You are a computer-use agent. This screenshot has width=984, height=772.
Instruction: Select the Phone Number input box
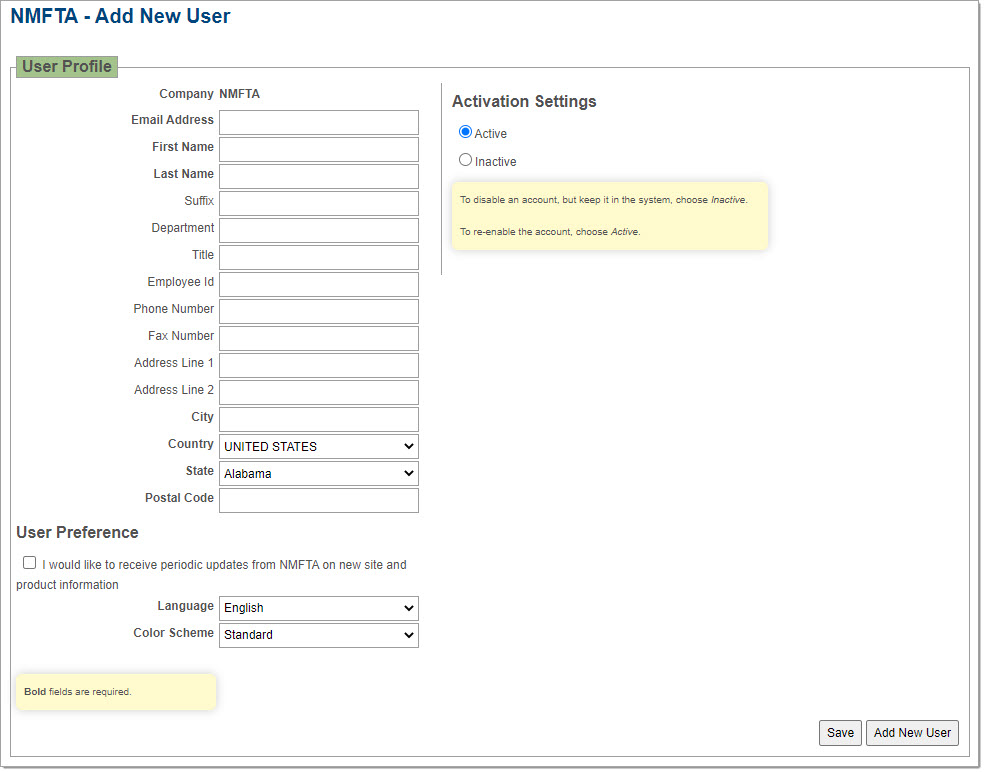click(x=319, y=312)
